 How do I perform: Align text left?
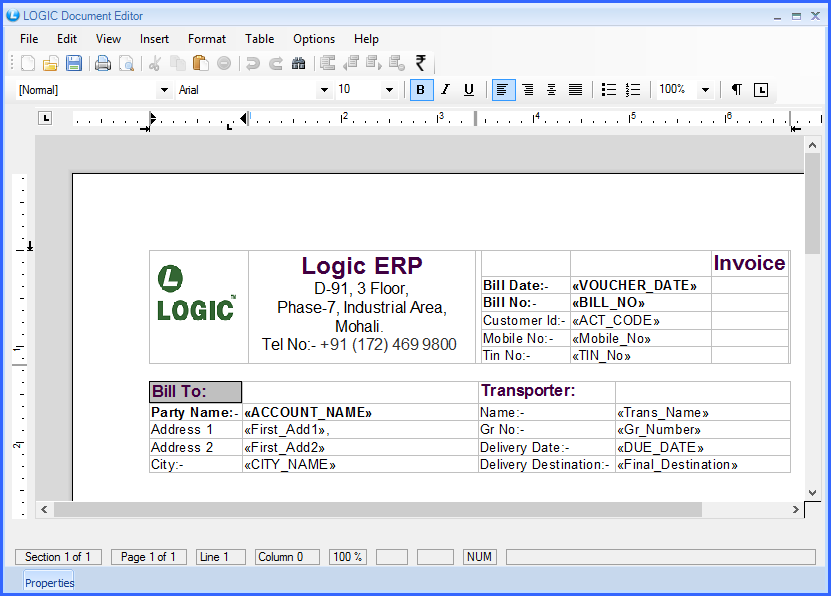502,90
